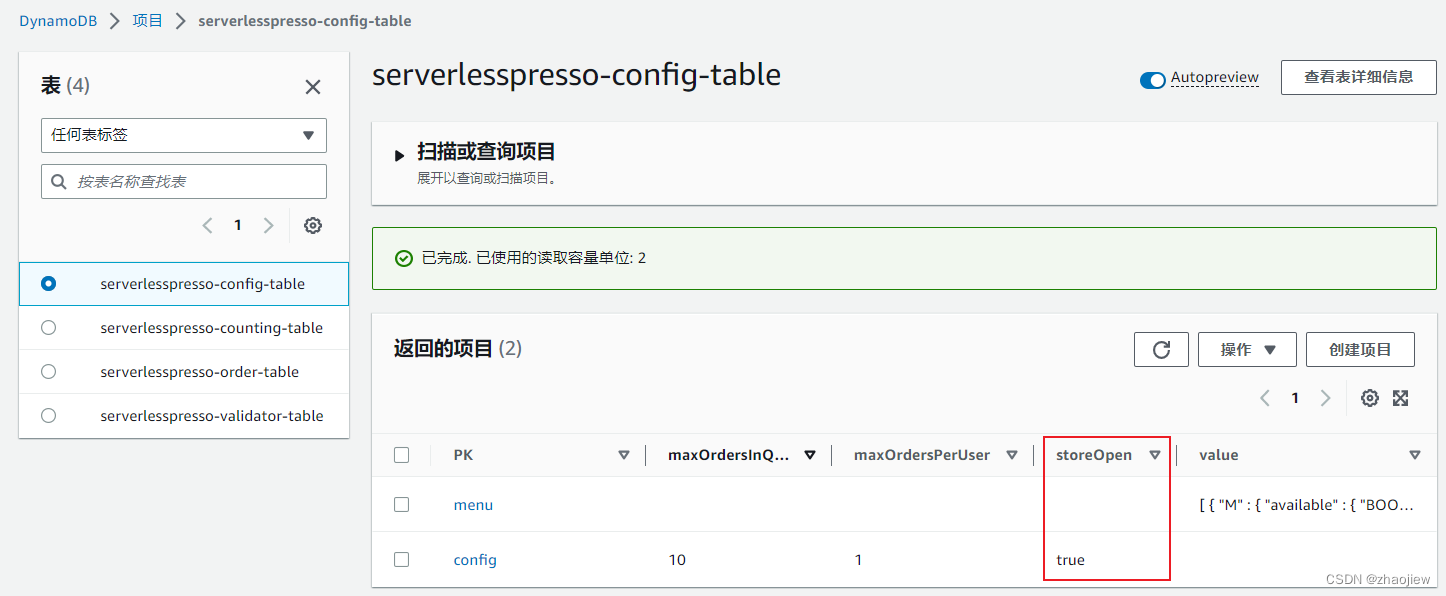Viewport: 1446px width, 596px height.
Task: Toggle the Autopreview switch
Action: click(x=1153, y=80)
